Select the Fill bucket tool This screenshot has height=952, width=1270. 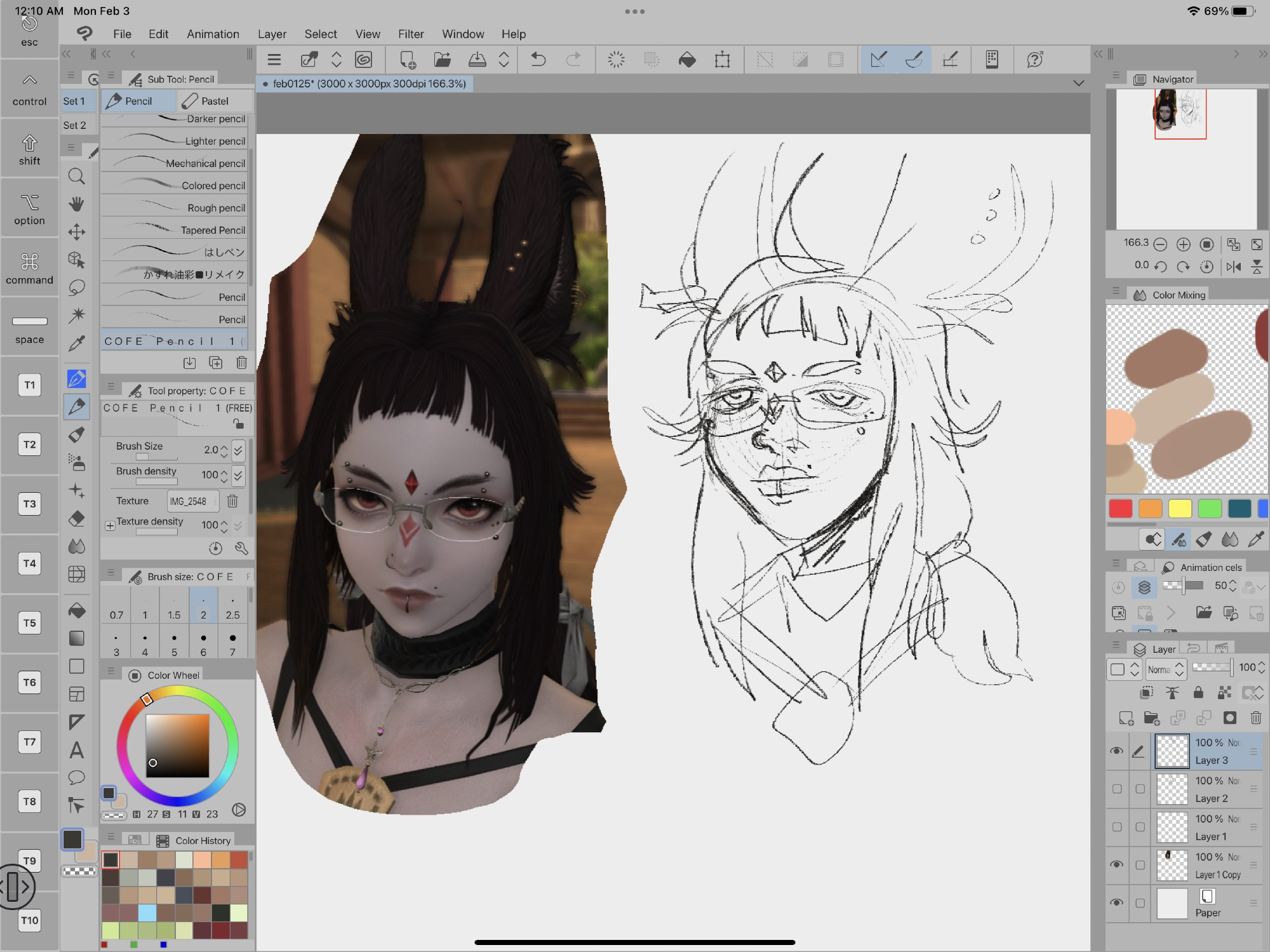click(76, 611)
